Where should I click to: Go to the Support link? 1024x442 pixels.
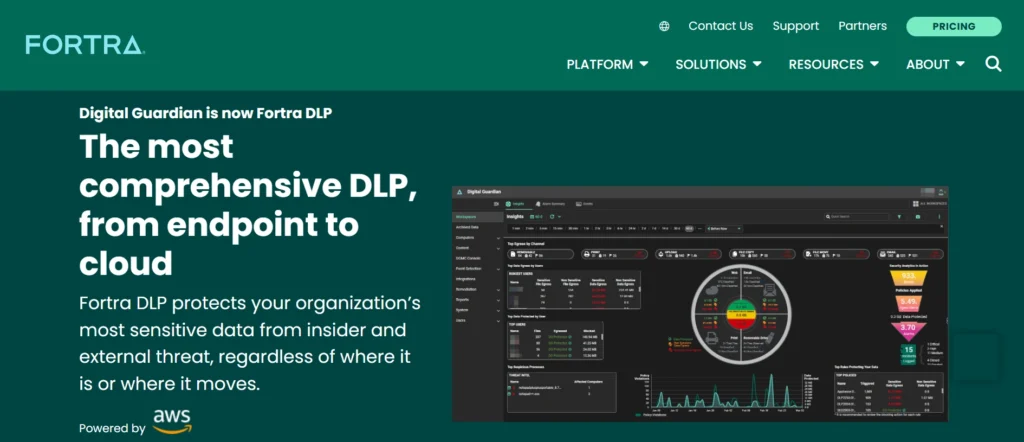coord(795,26)
